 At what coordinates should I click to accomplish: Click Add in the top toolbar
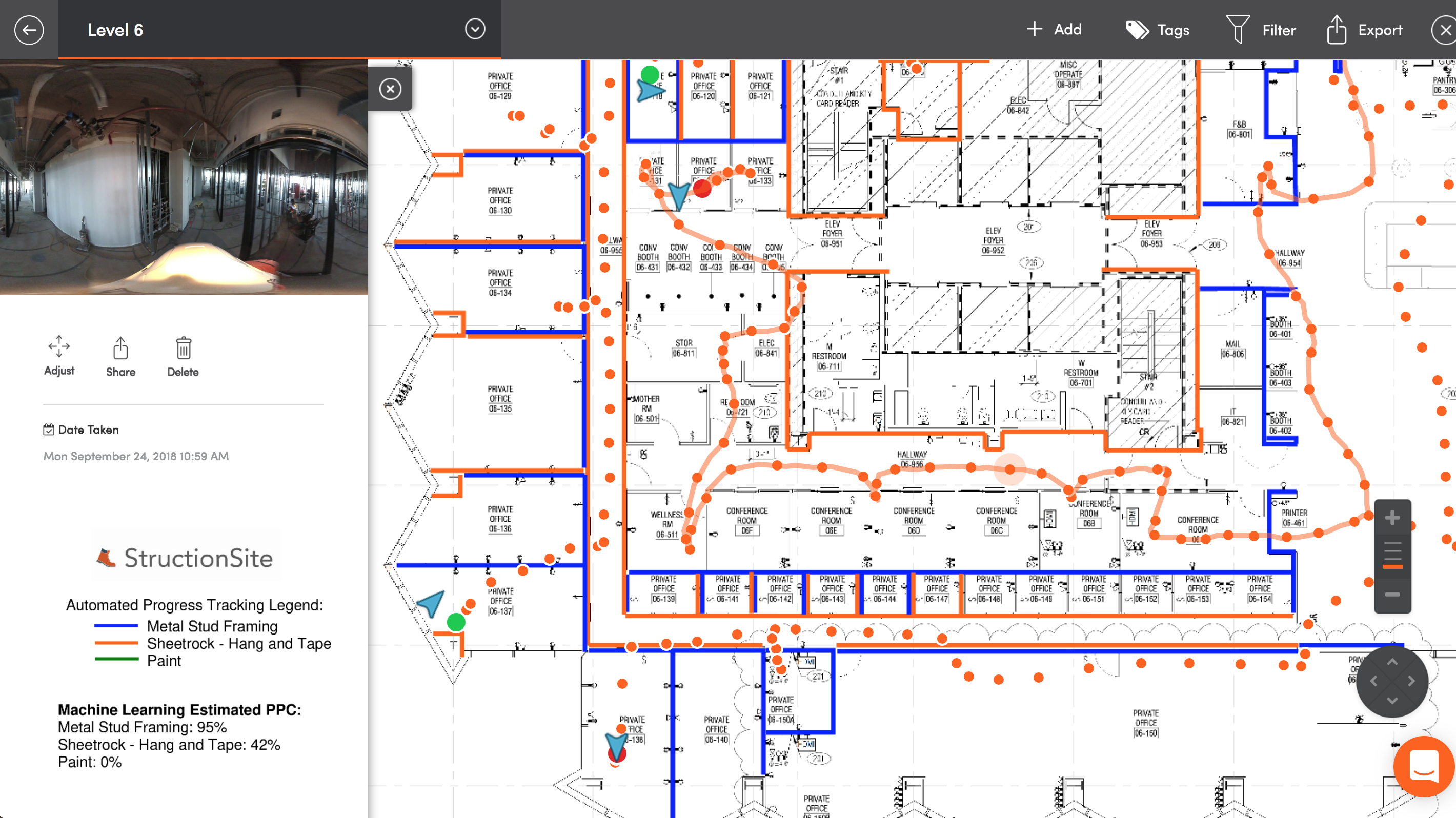pos(1054,29)
